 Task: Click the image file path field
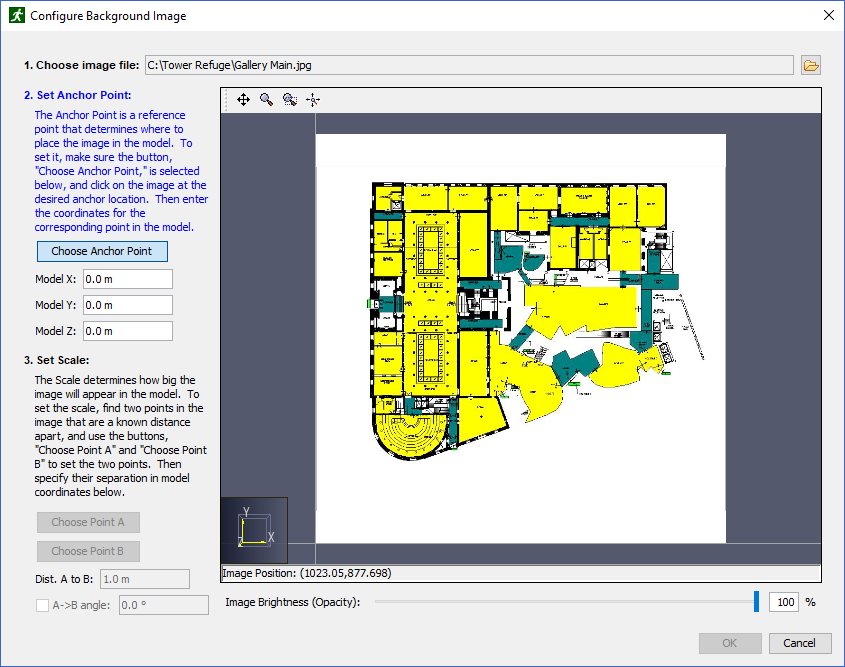click(x=469, y=65)
